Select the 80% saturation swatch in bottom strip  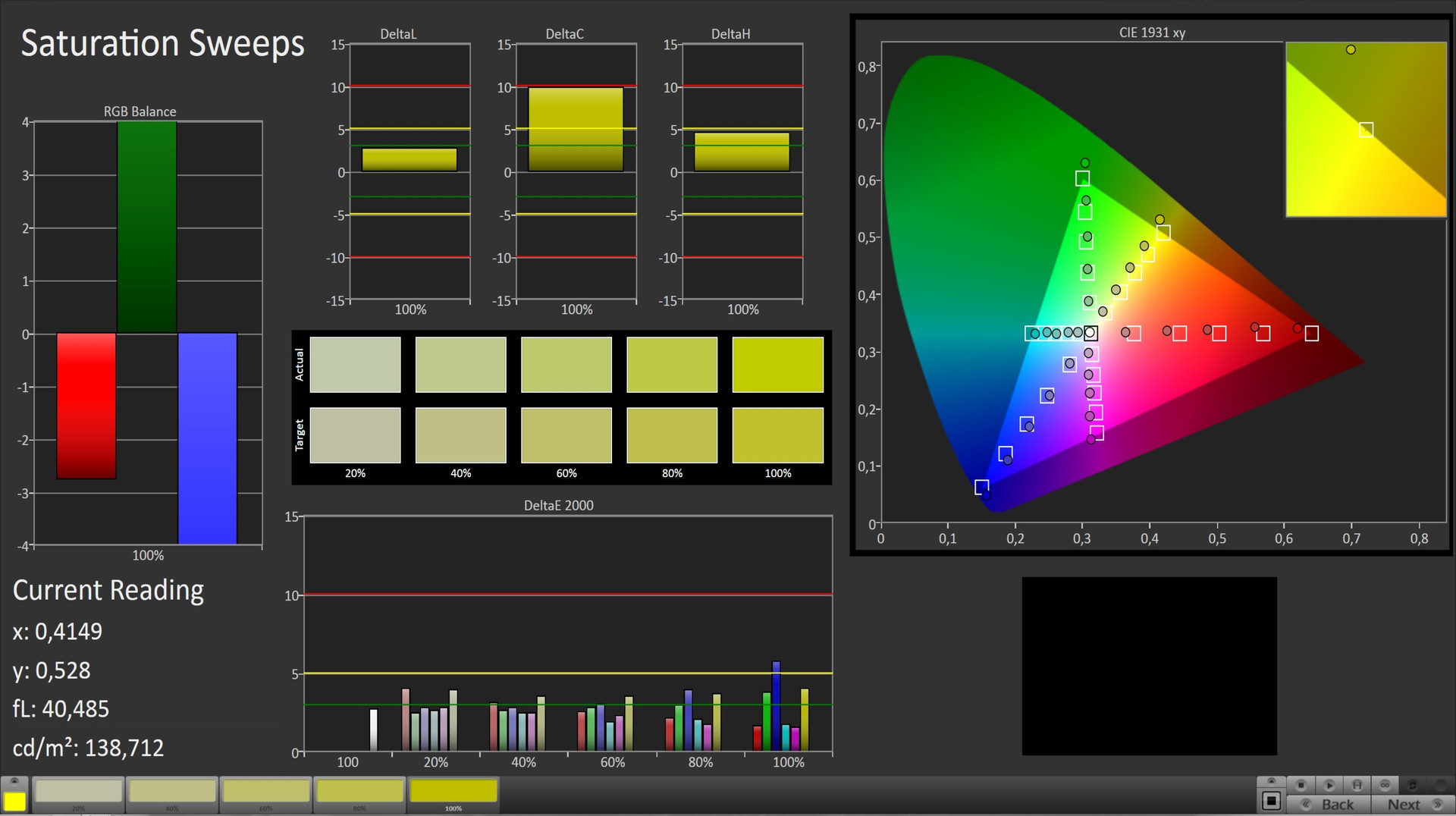coord(359,795)
